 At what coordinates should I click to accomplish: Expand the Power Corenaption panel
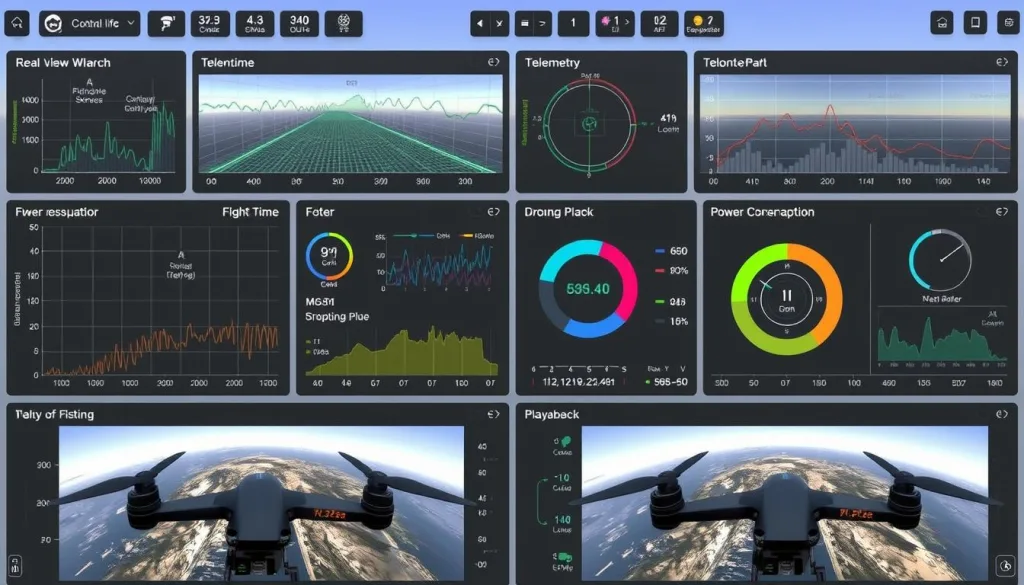click(1002, 212)
